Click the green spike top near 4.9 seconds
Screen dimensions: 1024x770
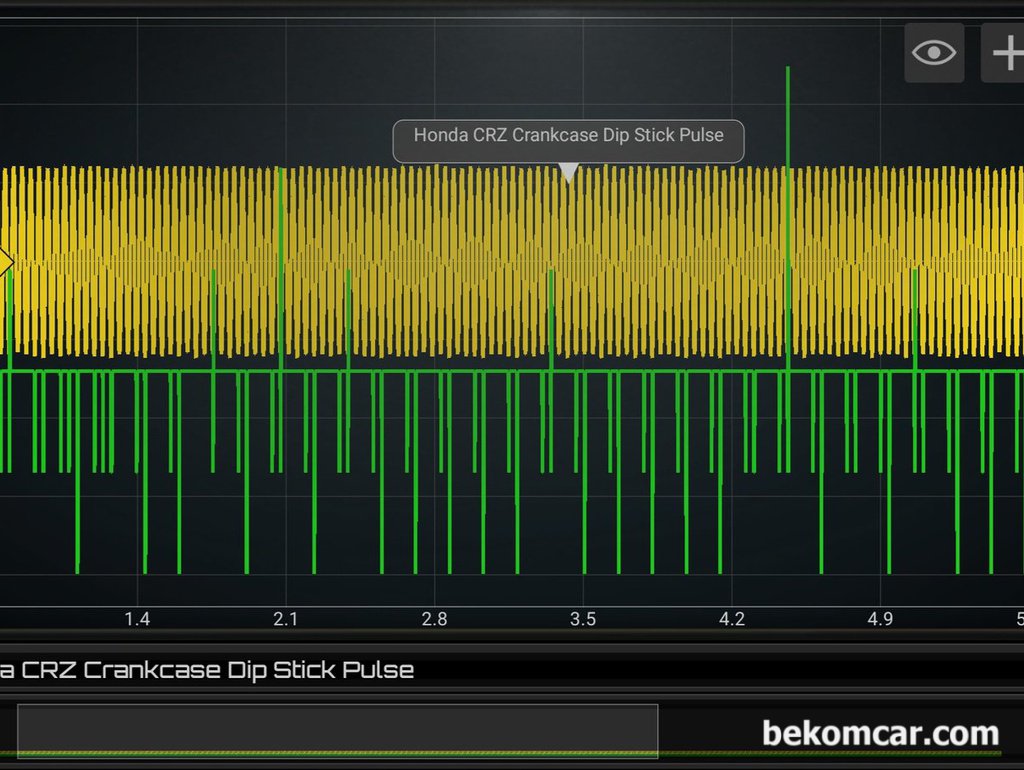pyautogui.click(x=915, y=271)
